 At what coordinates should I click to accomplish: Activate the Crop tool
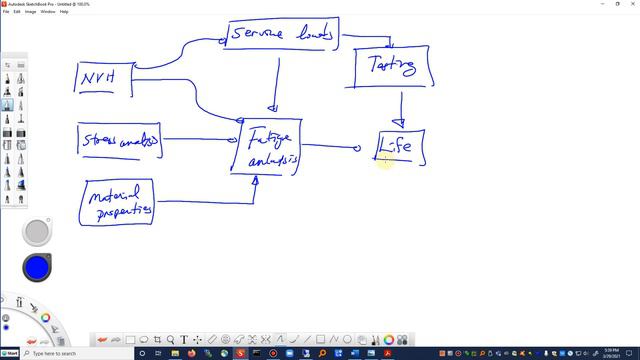[157, 340]
